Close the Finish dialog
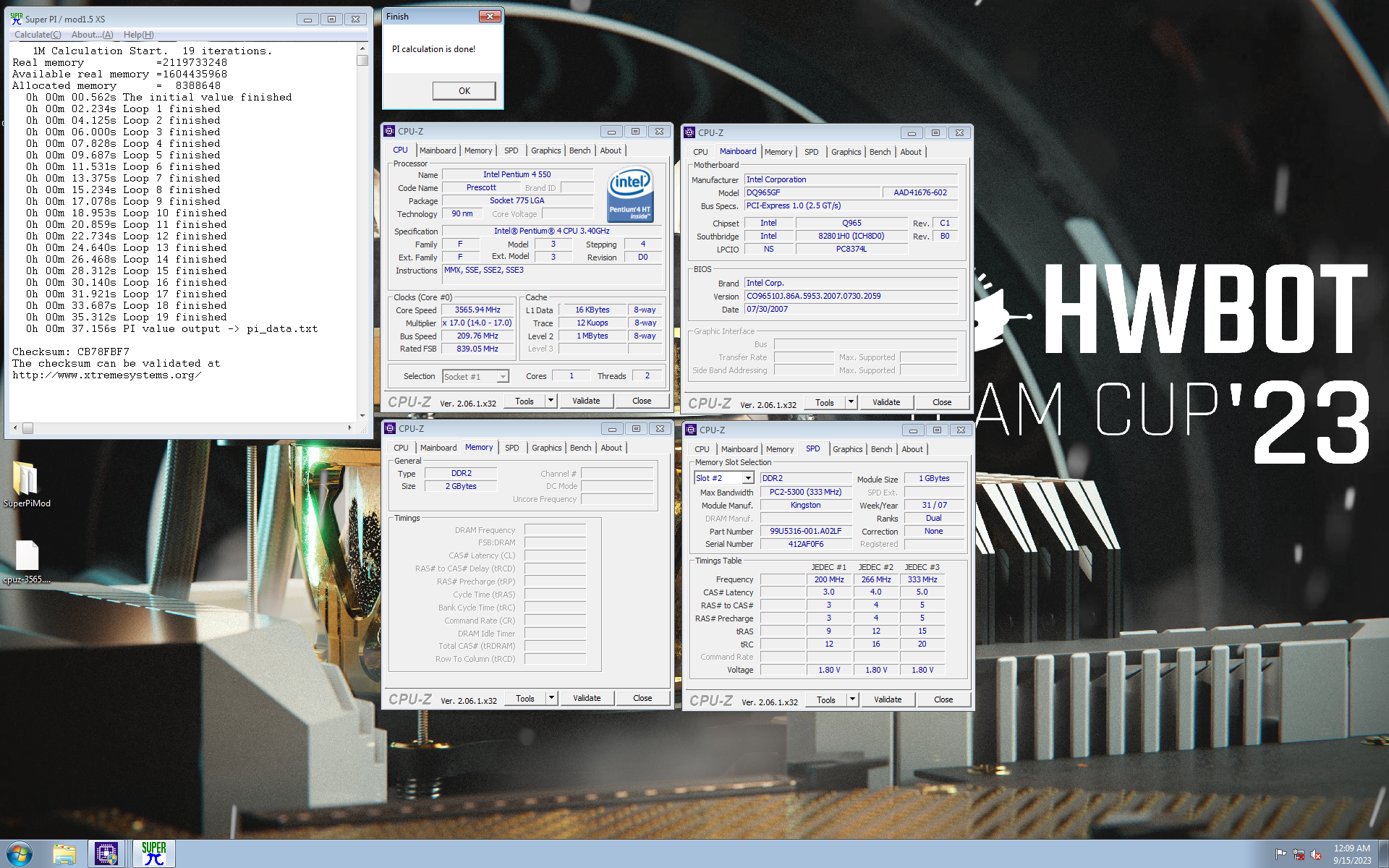 tap(490, 16)
